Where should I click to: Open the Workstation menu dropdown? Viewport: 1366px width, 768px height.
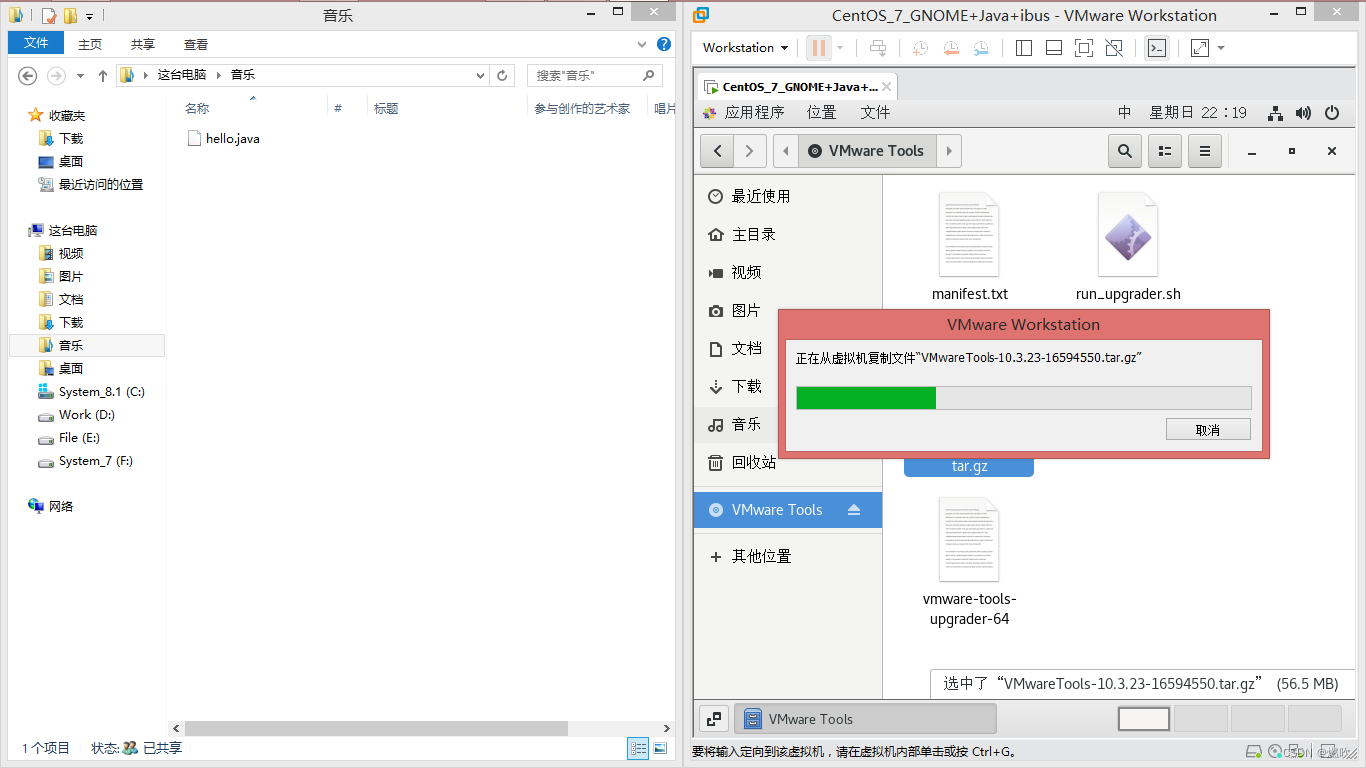click(x=745, y=48)
